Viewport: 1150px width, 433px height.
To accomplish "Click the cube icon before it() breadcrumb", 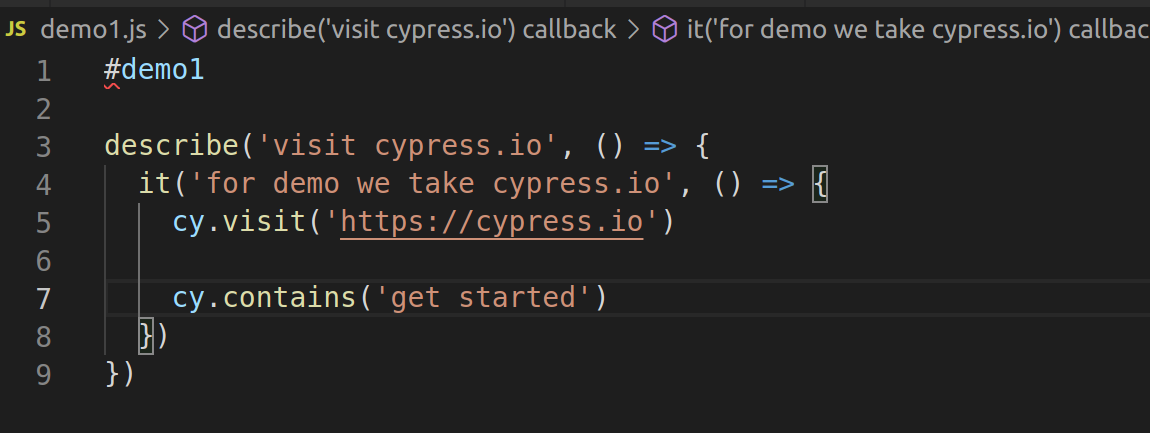I will (x=664, y=30).
